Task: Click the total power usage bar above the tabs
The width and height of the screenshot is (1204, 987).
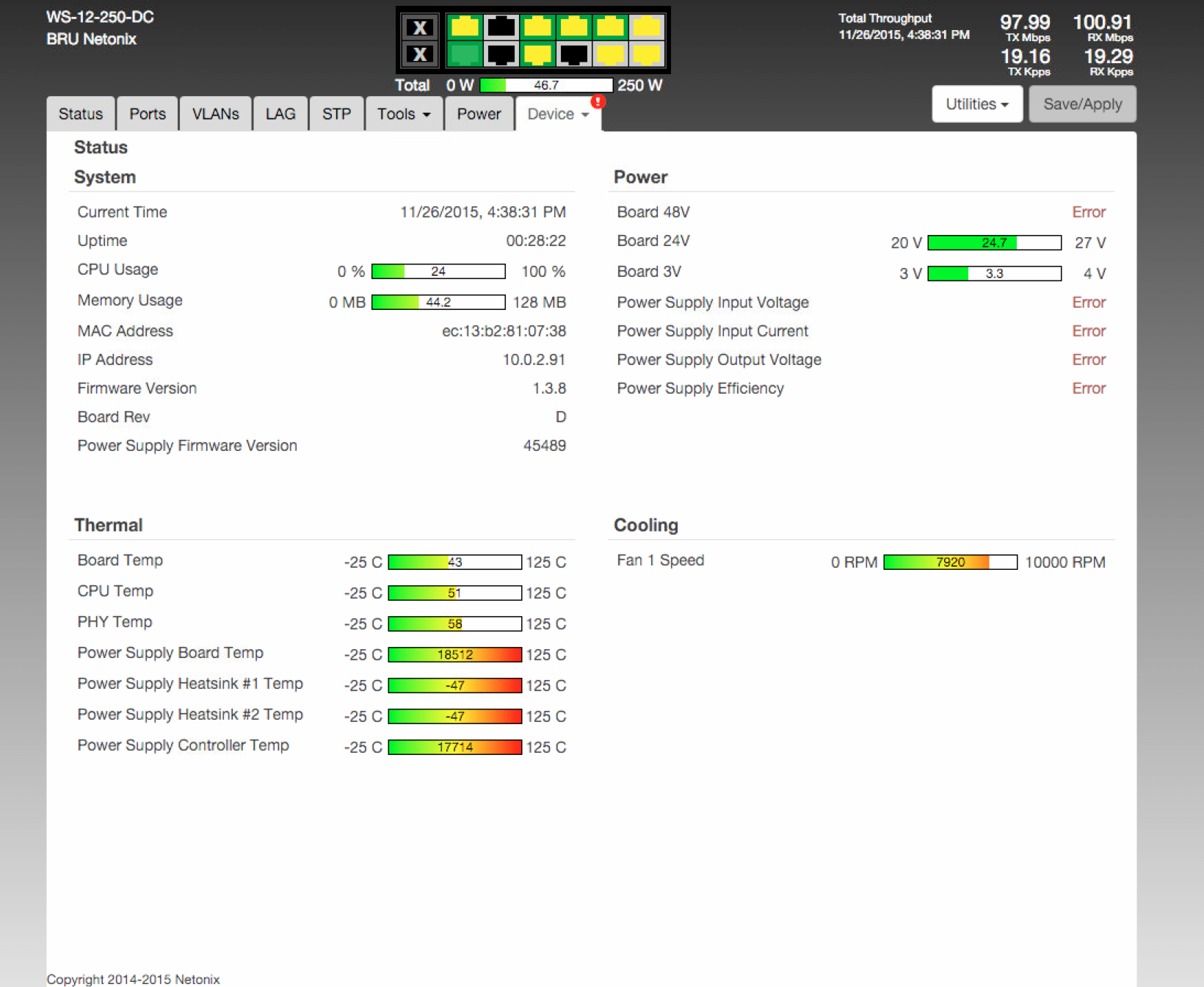Action: click(x=546, y=84)
